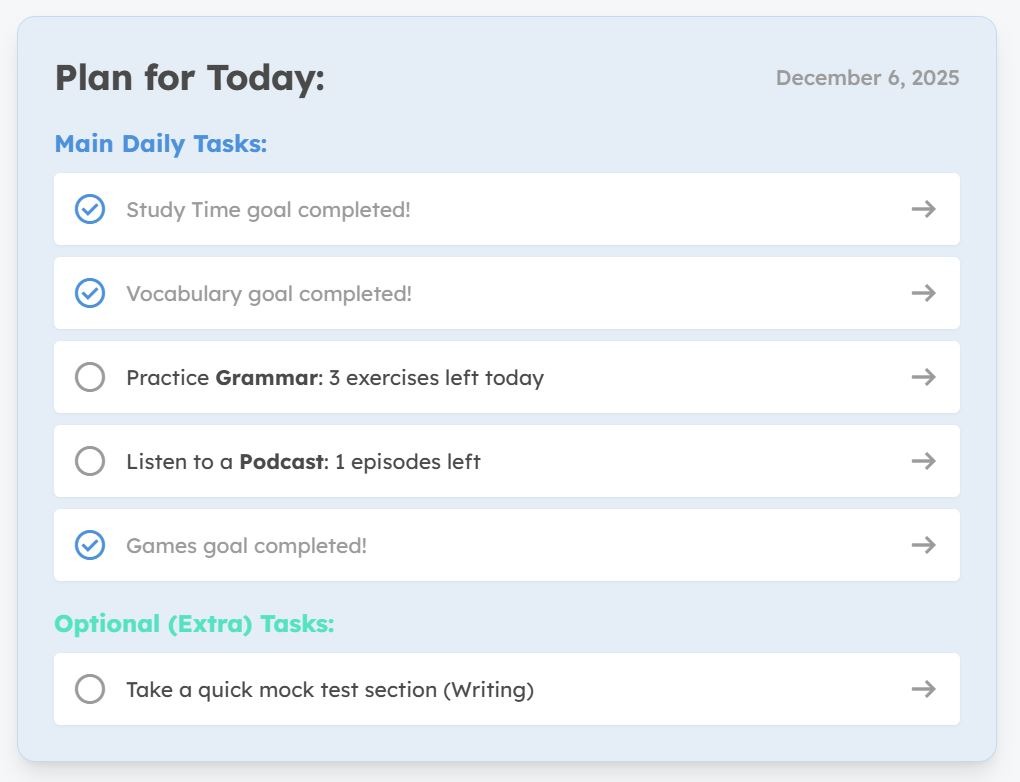1020x782 pixels.
Task: Check off the Practice Grammar task
Action: click(x=90, y=377)
